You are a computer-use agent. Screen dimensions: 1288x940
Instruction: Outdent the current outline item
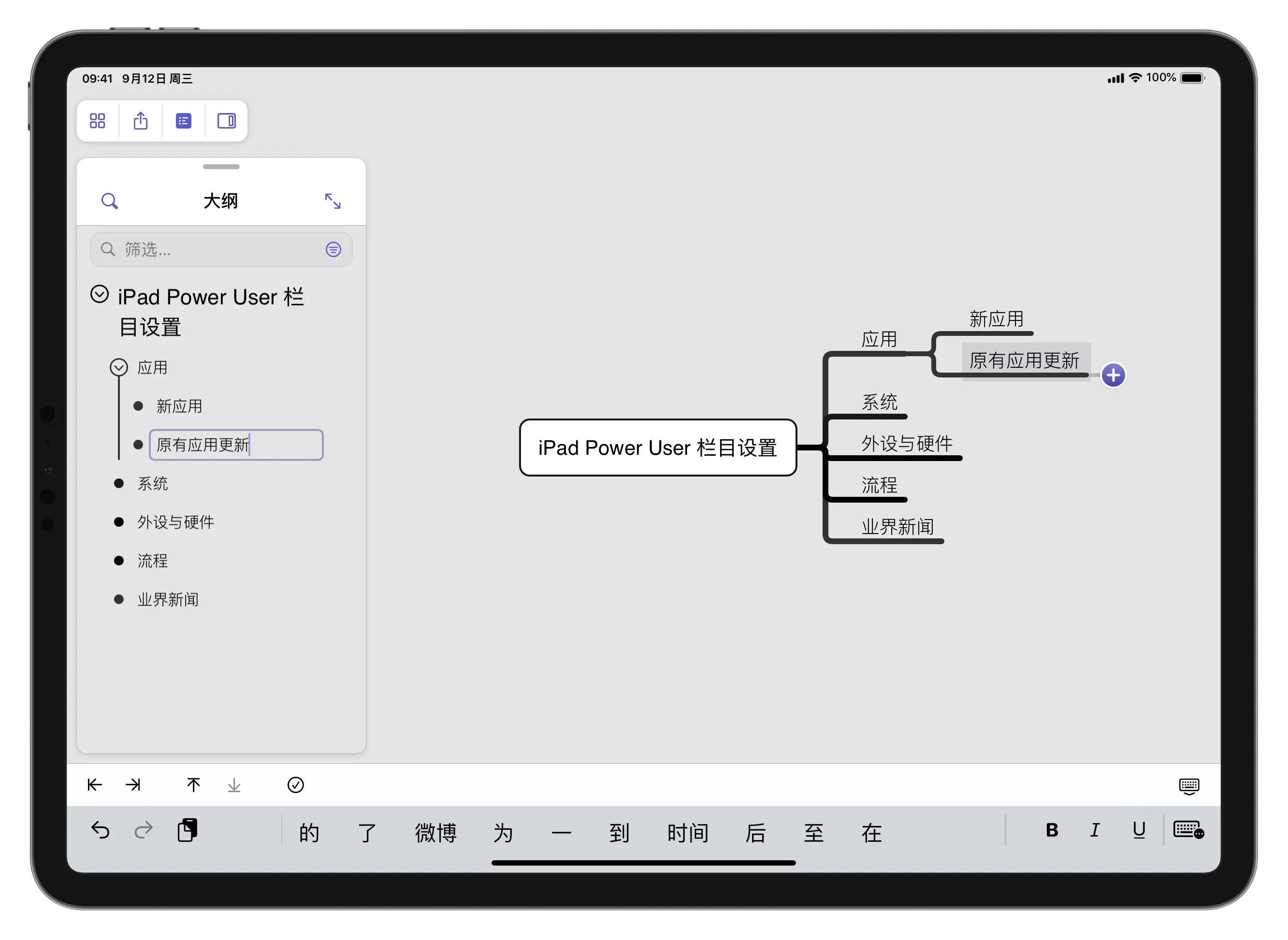tap(94, 785)
